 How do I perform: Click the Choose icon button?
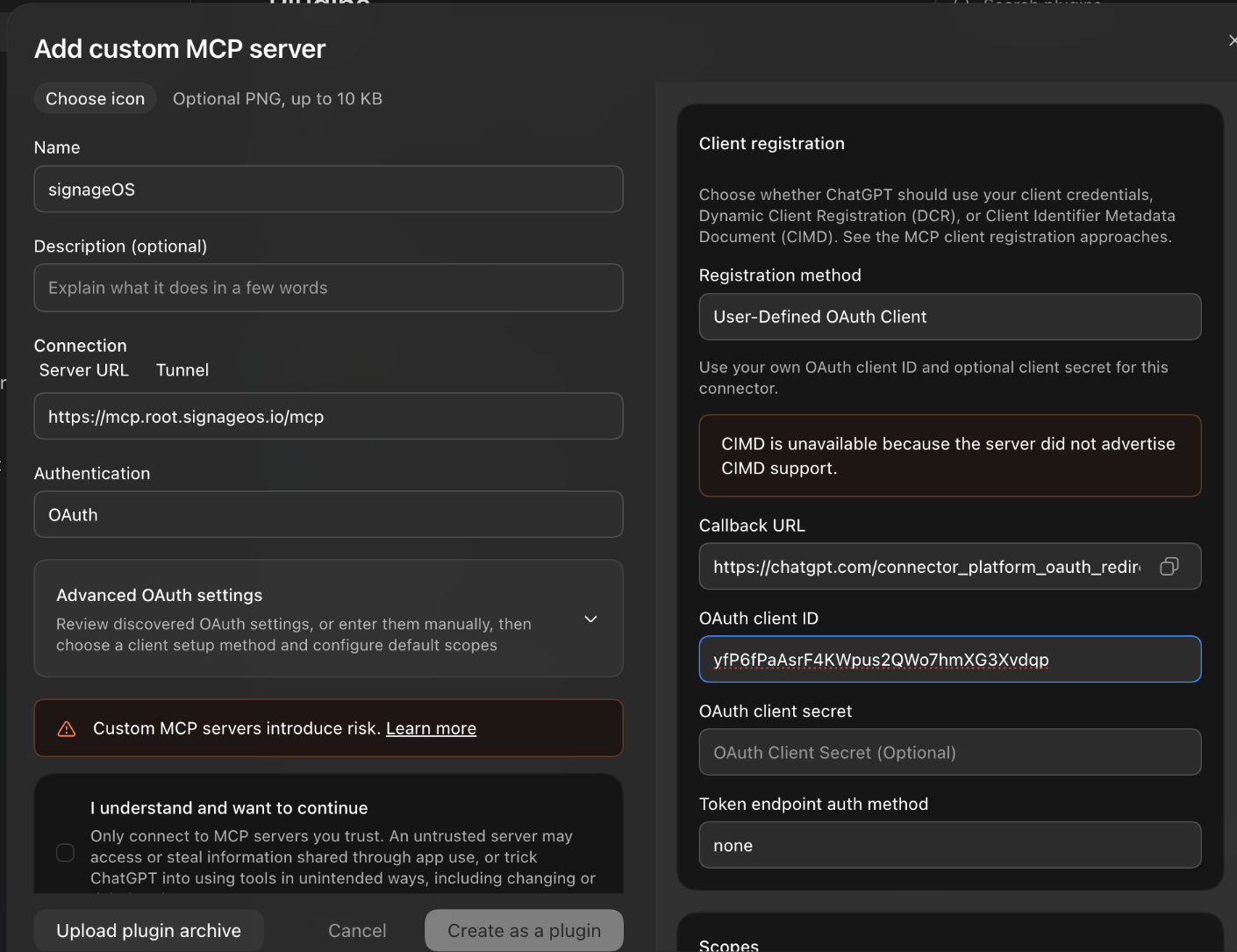pyautogui.click(x=96, y=98)
